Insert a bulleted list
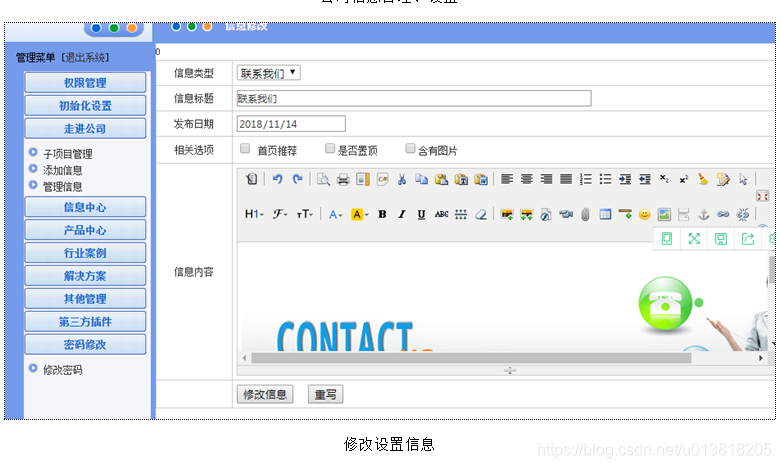Screen dimensions: 781x468 tap(605, 179)
